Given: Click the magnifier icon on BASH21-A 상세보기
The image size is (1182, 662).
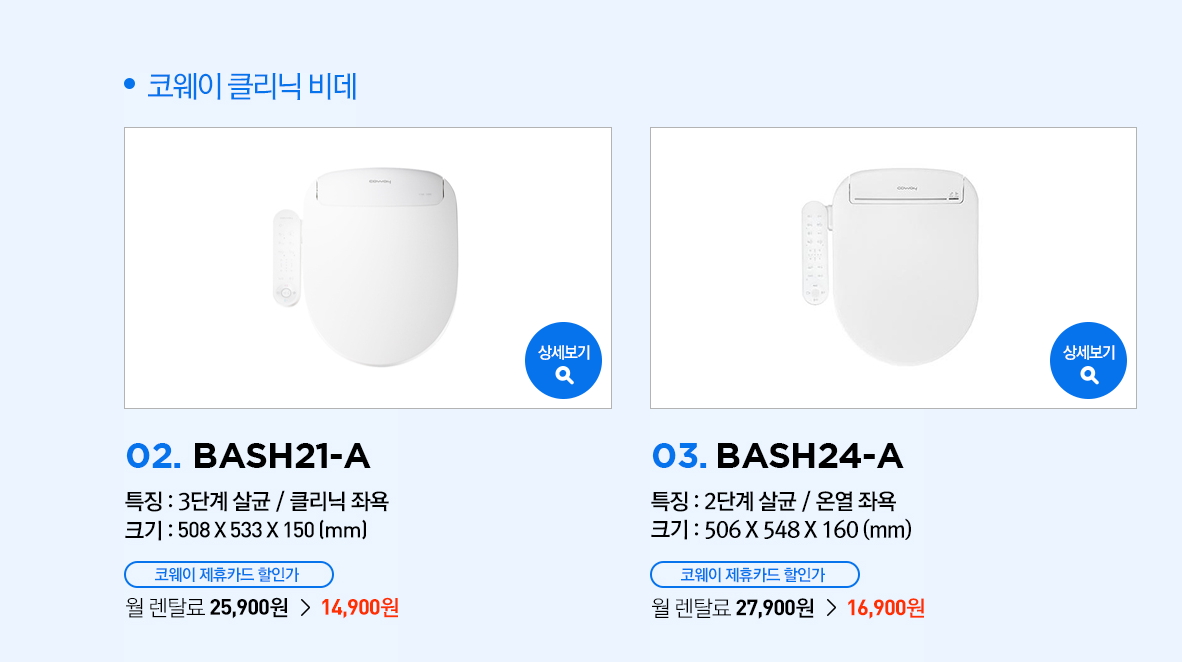Looking at the screenshot, I should (564, 375).
